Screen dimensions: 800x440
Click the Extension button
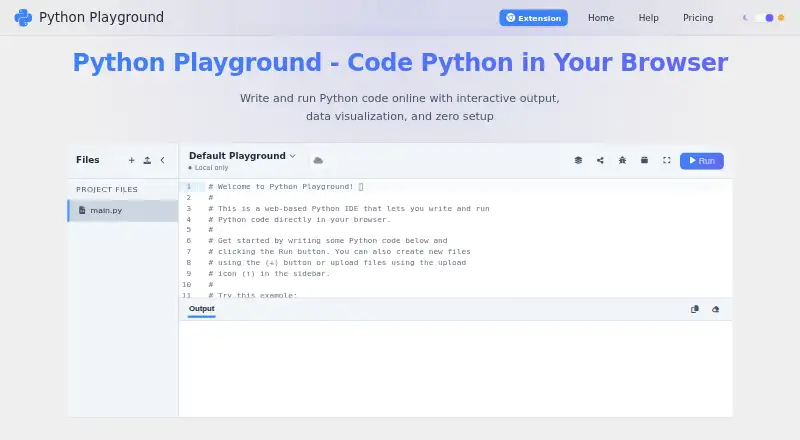point(533,18)
